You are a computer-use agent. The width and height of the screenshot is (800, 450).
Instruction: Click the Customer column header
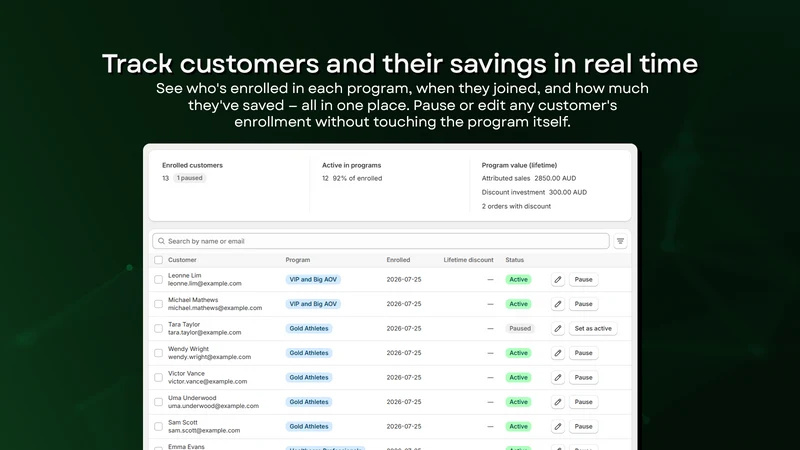[182, 260]
